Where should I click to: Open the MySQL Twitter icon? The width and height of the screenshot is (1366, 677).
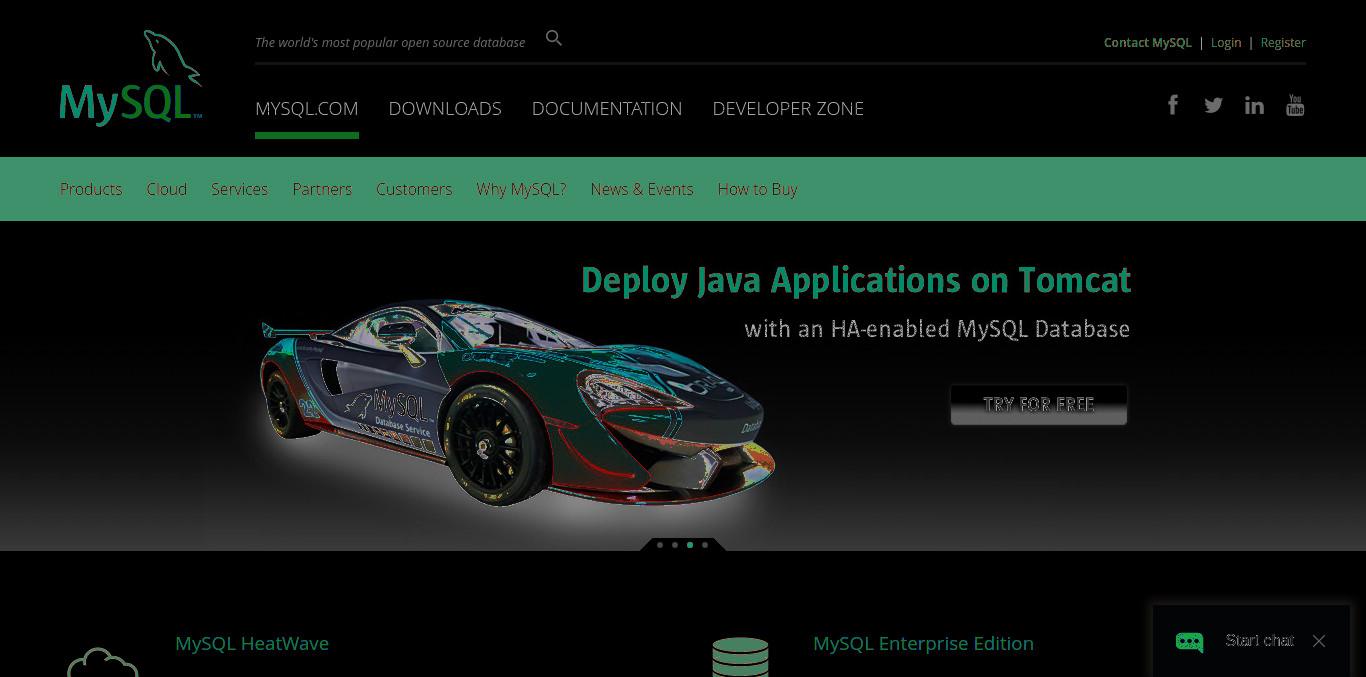pyautogui.click(x=1213, y=105)
